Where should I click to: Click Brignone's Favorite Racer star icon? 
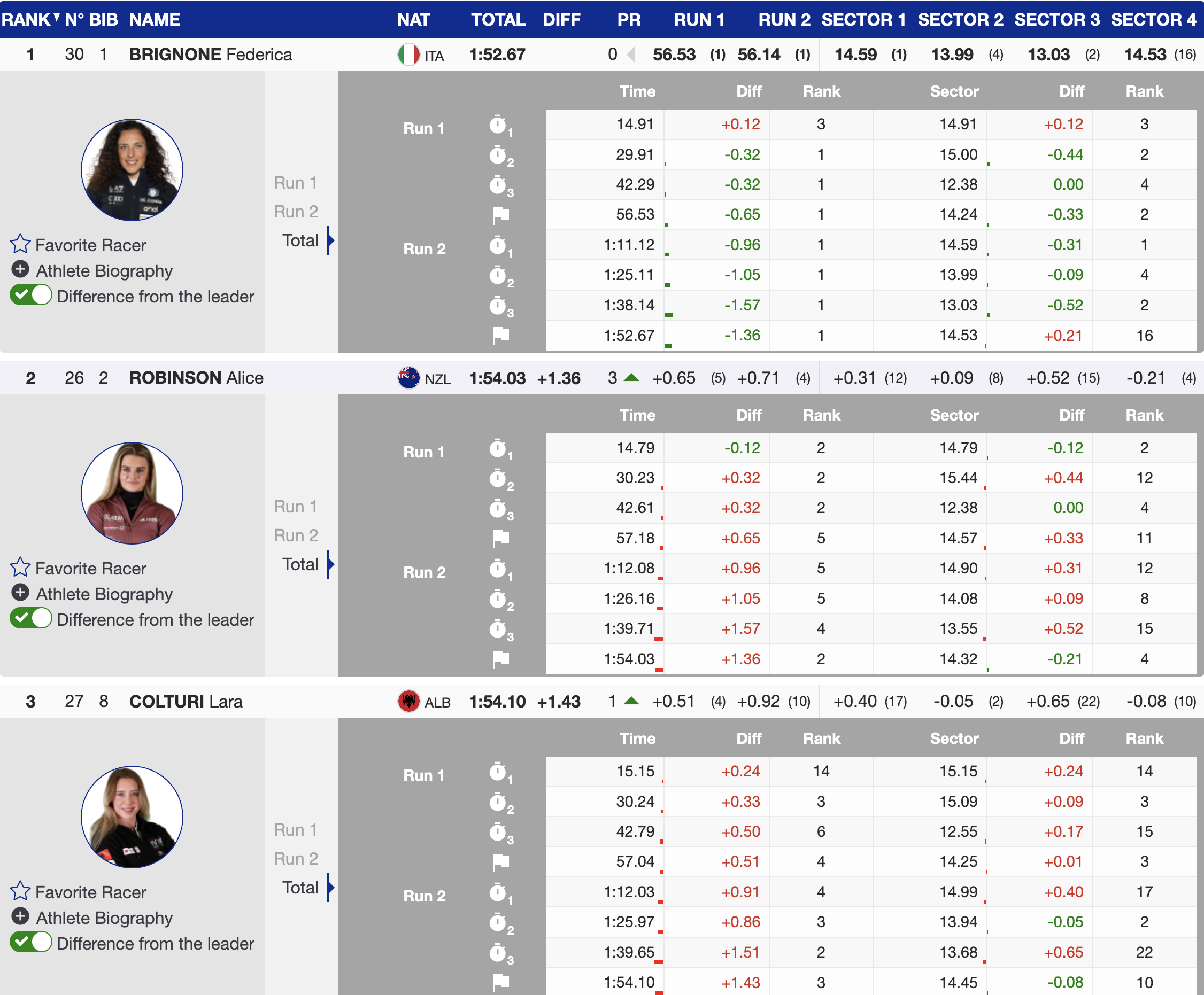20,244
